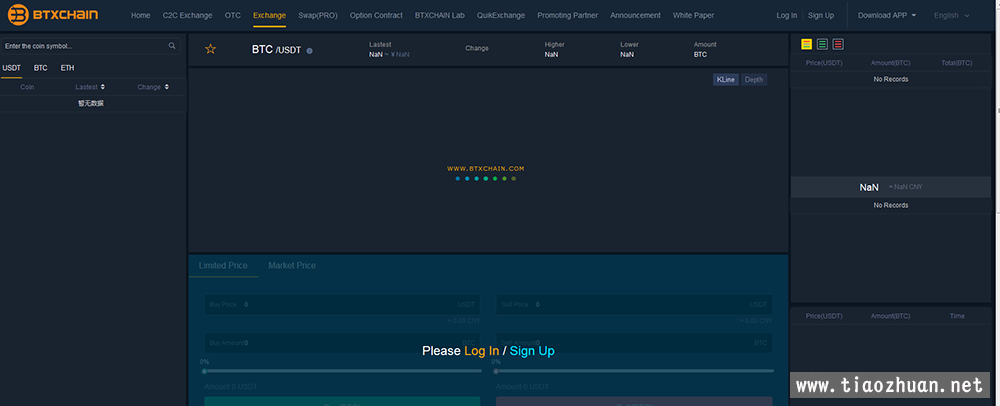Sort coin list by Lastest
This screenshot has height=406, width=1000.
pos(90,87)
